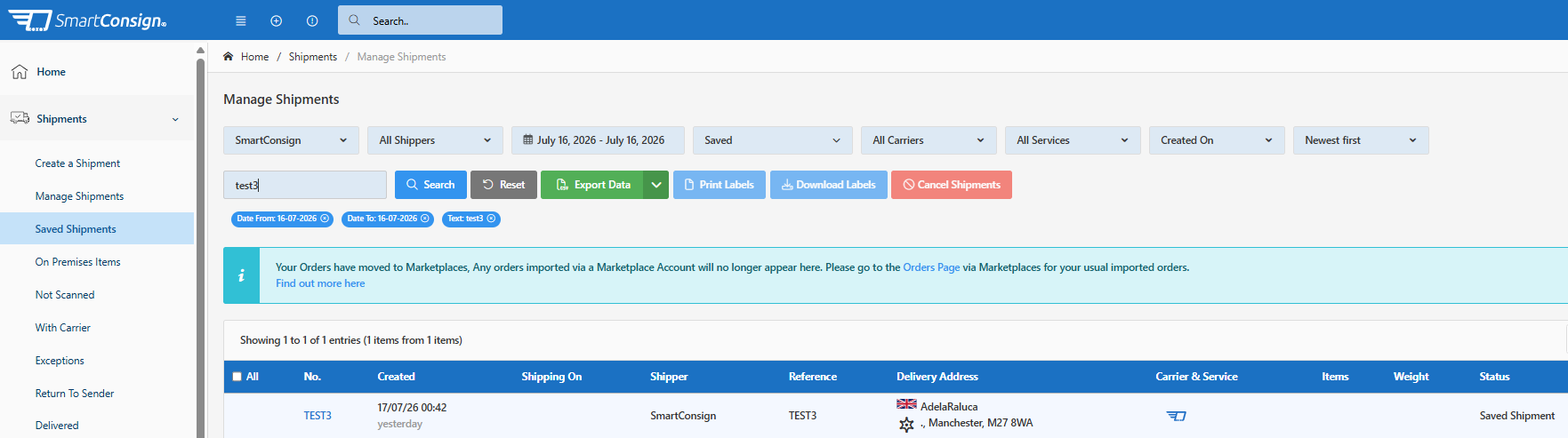Click the Cancel Shipments button

pyautogui.click(x=952, y=185)
